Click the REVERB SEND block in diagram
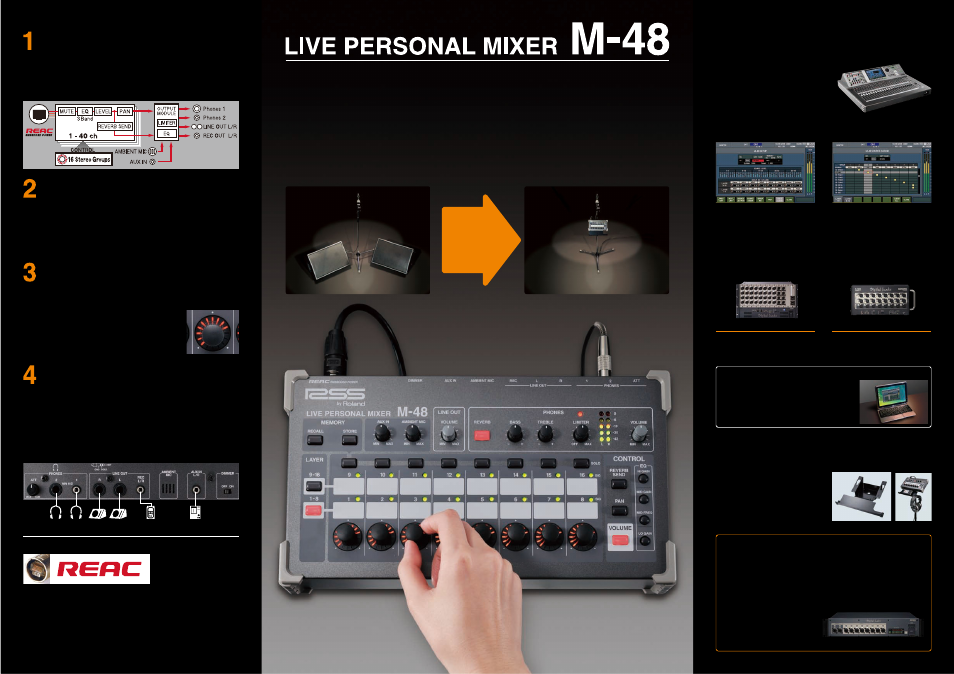The width and height of the screenshot is (954, 674). click(115, 127)
